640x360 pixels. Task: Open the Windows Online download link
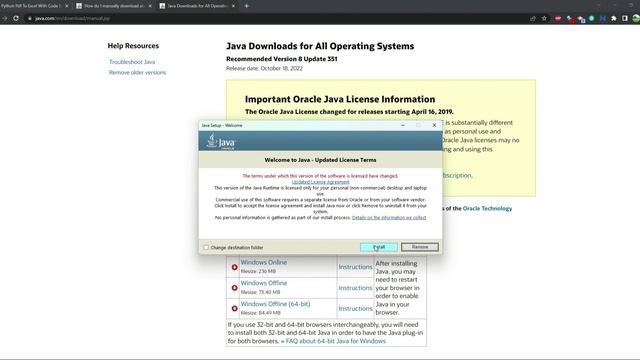coord(264,262)
